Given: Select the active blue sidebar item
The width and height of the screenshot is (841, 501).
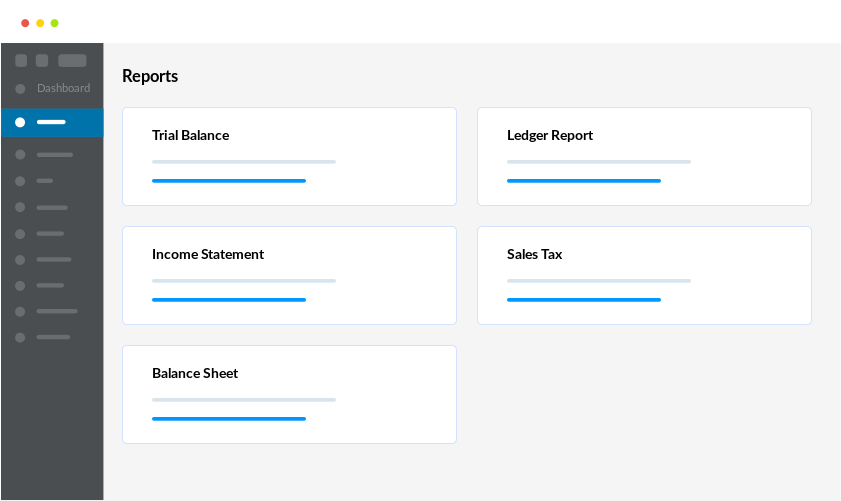Looking at the screenshot, I should click(52, 122).
